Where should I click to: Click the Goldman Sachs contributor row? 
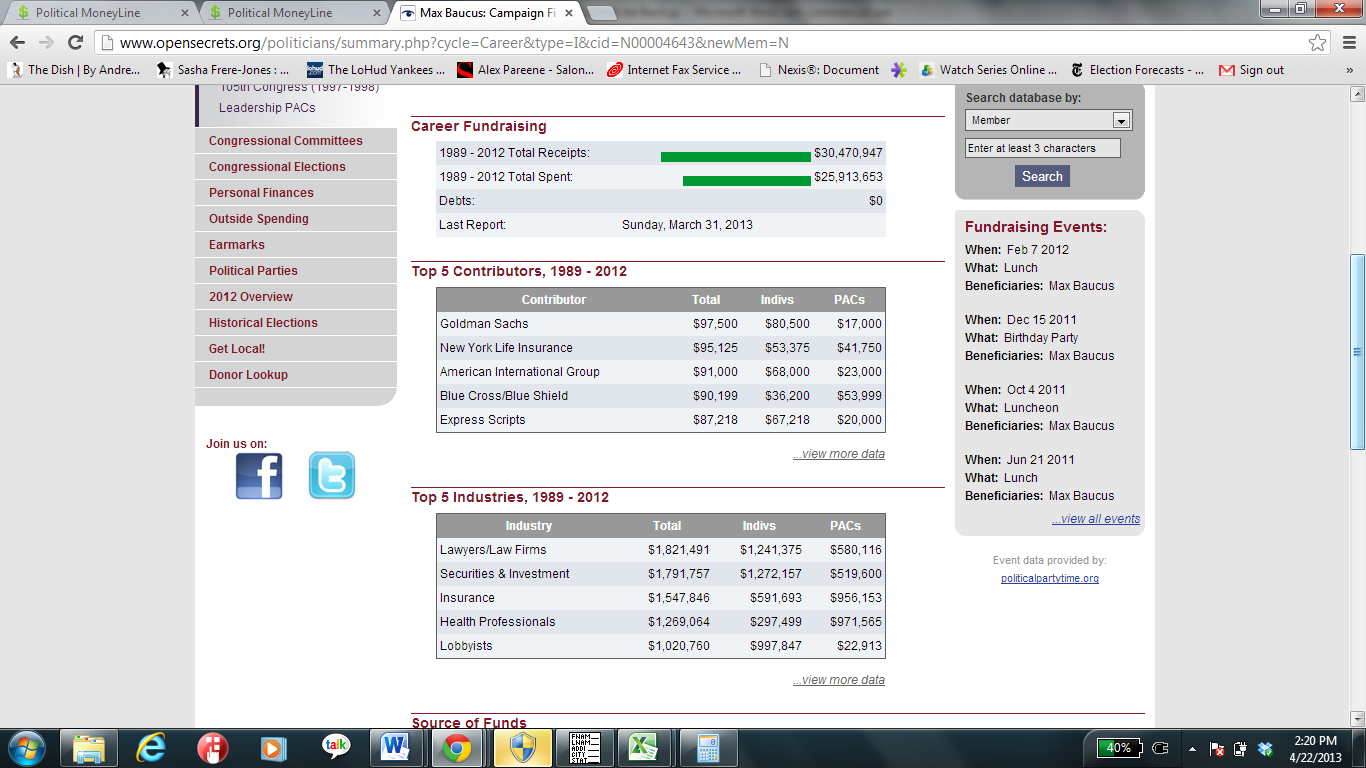(x=661, y=324)
